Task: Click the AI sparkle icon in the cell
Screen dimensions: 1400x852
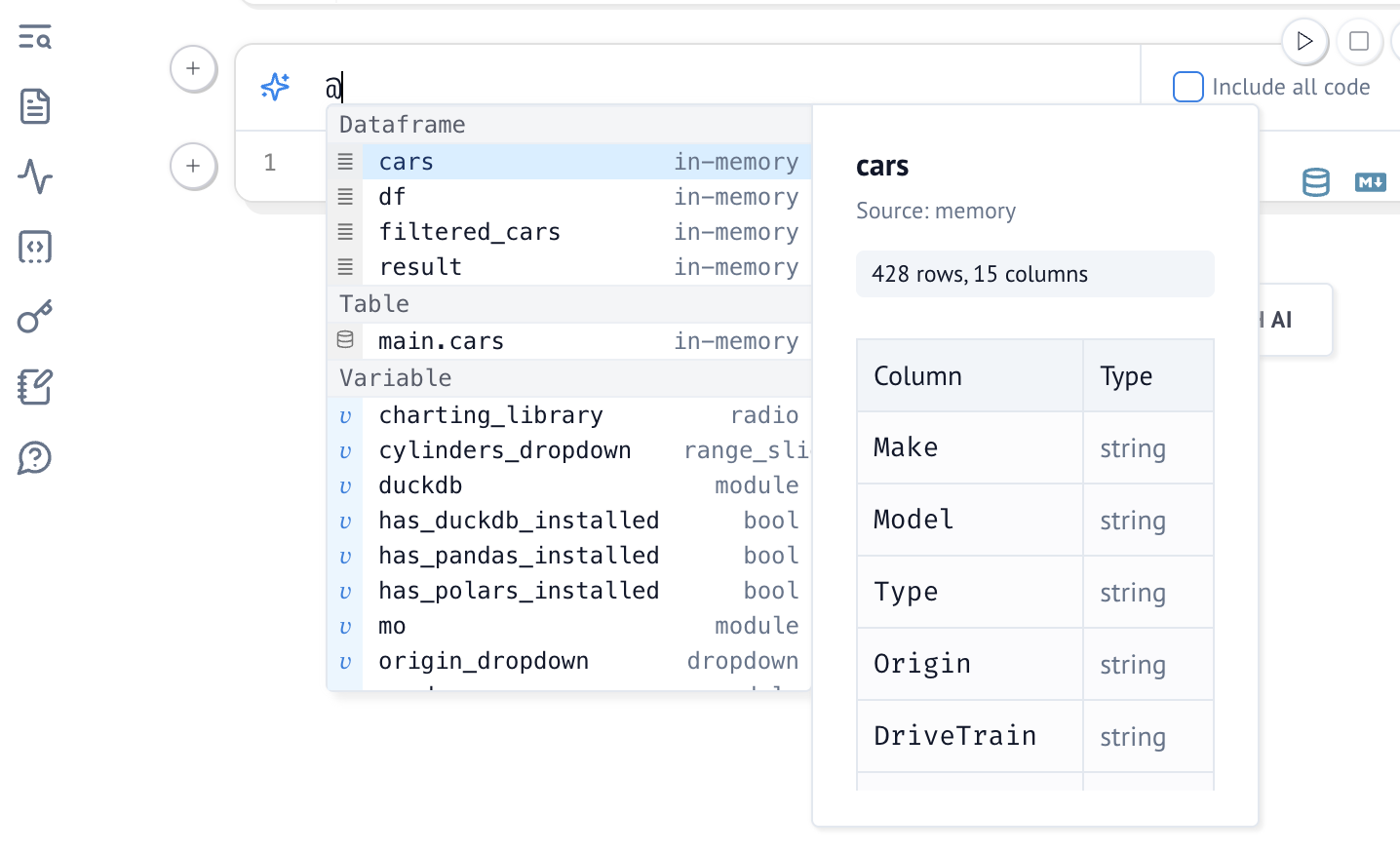Action: tap(275, 87)
